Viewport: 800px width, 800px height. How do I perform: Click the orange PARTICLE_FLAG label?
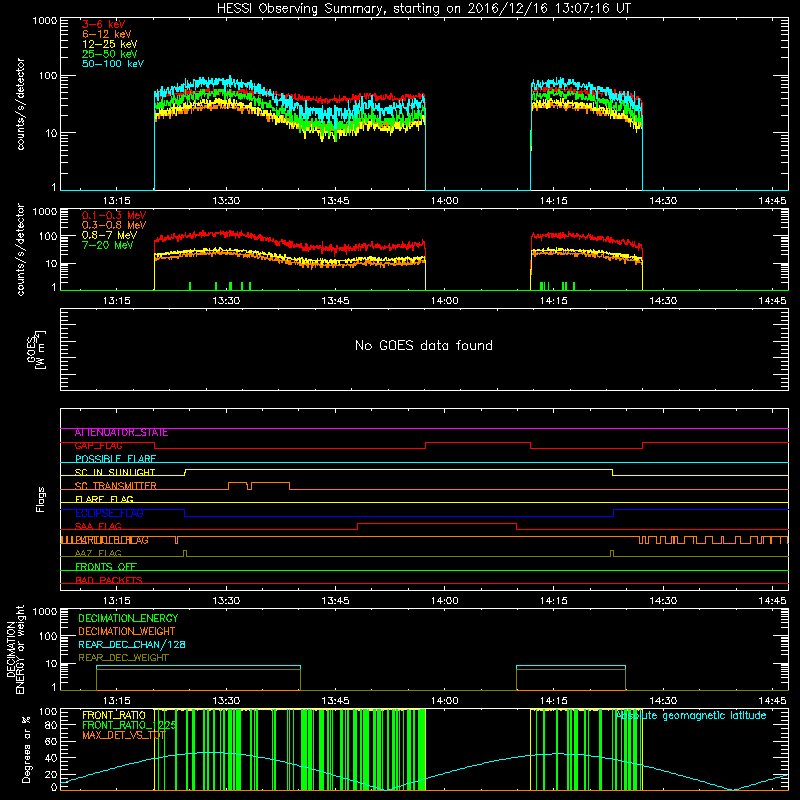click(112, 540)
